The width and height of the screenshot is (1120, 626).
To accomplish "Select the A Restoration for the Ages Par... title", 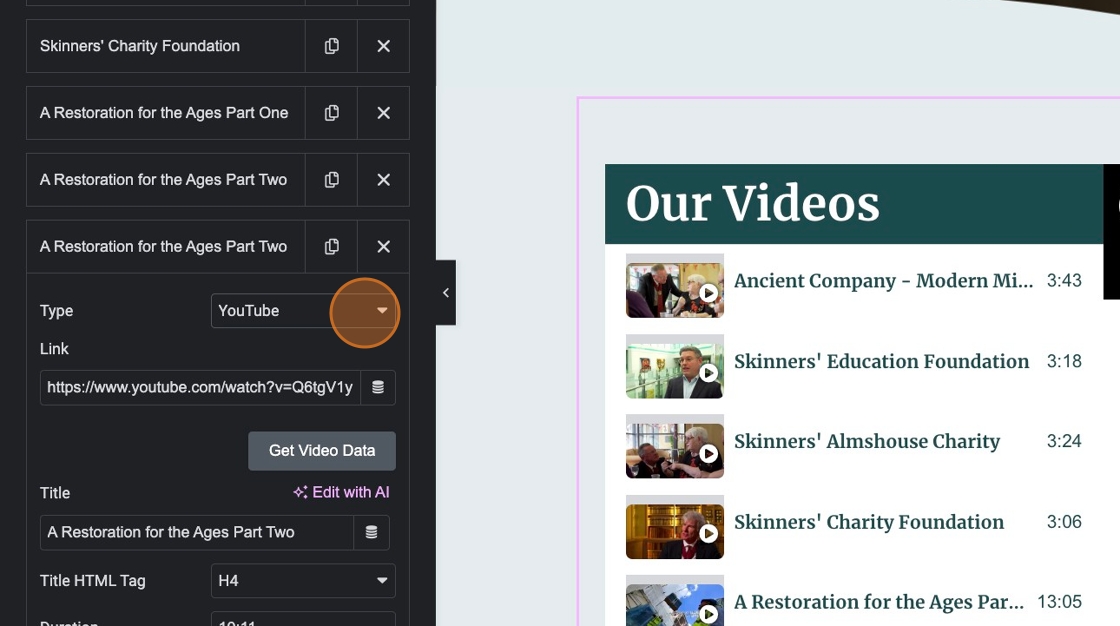I will [x=879, y=602].
